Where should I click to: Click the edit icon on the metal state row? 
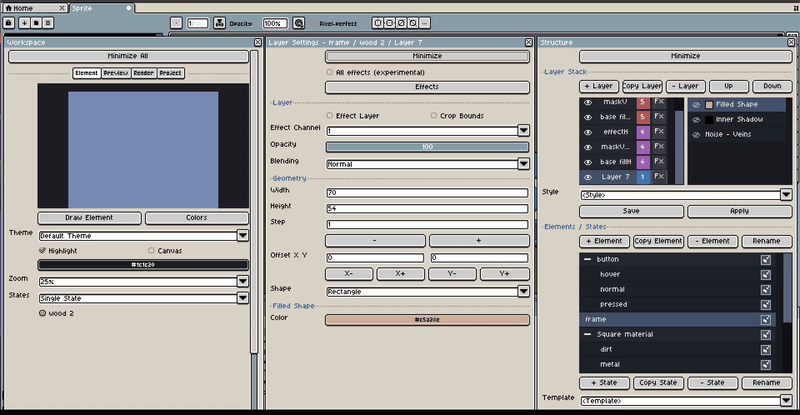[x=765, y=364]
